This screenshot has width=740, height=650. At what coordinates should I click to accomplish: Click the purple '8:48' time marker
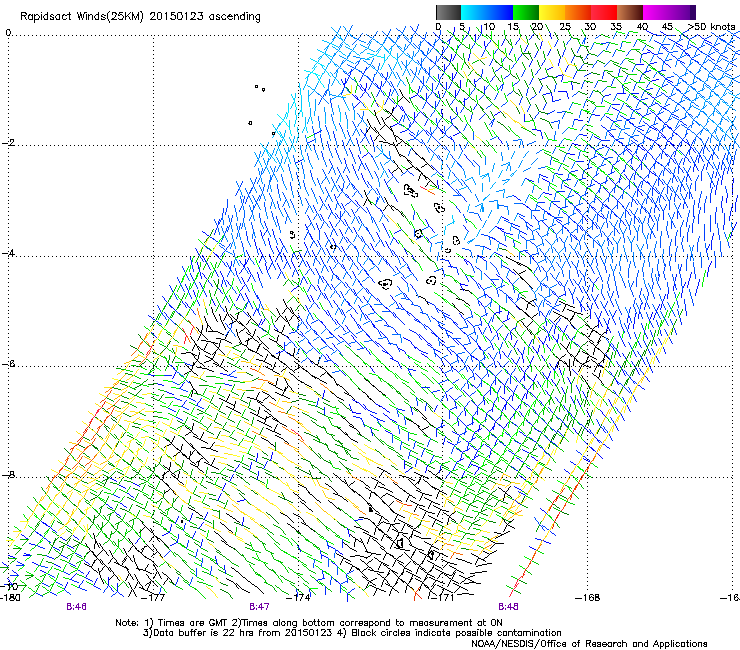[x=508, y=607]
